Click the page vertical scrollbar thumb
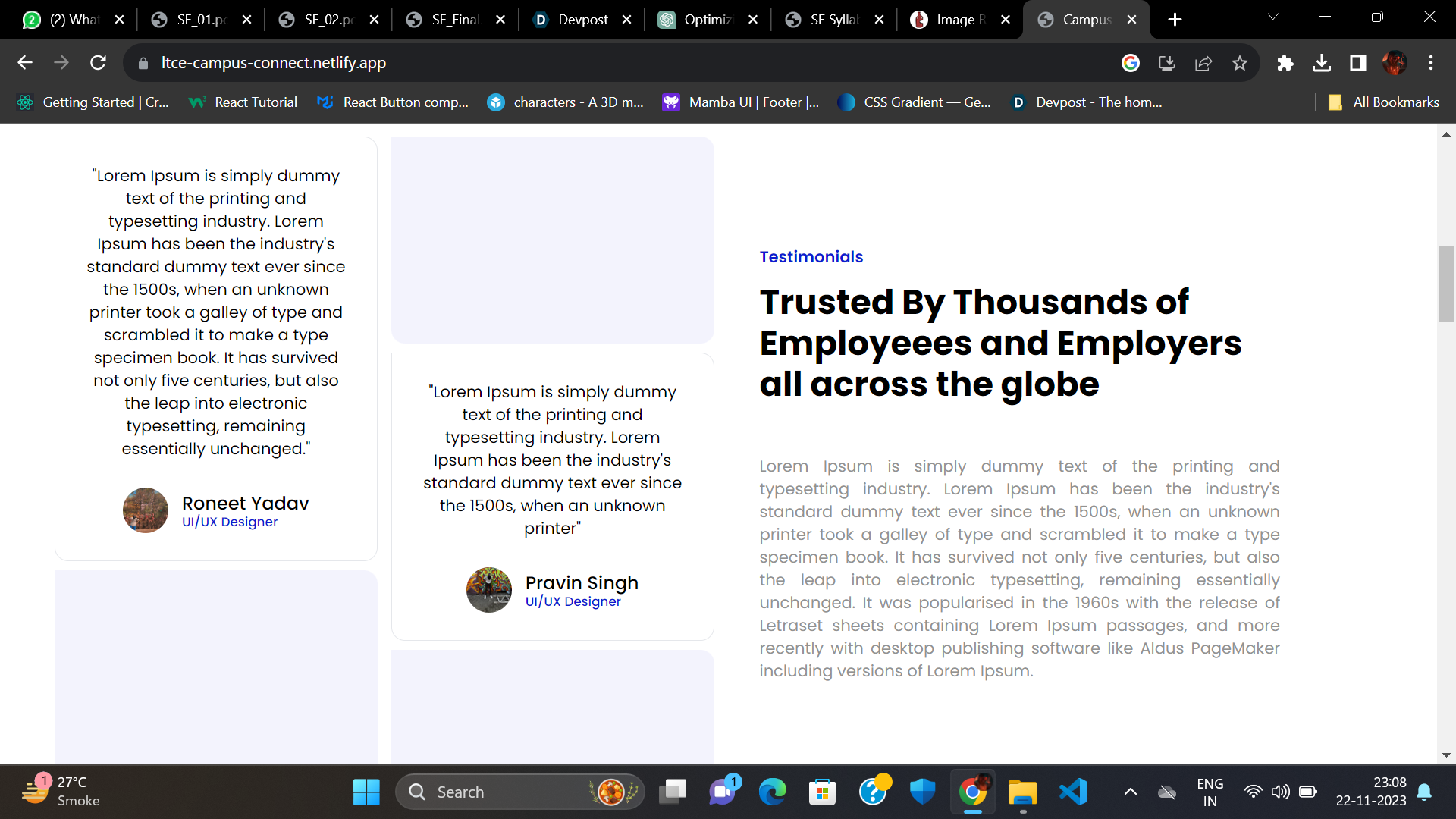 1446,284
